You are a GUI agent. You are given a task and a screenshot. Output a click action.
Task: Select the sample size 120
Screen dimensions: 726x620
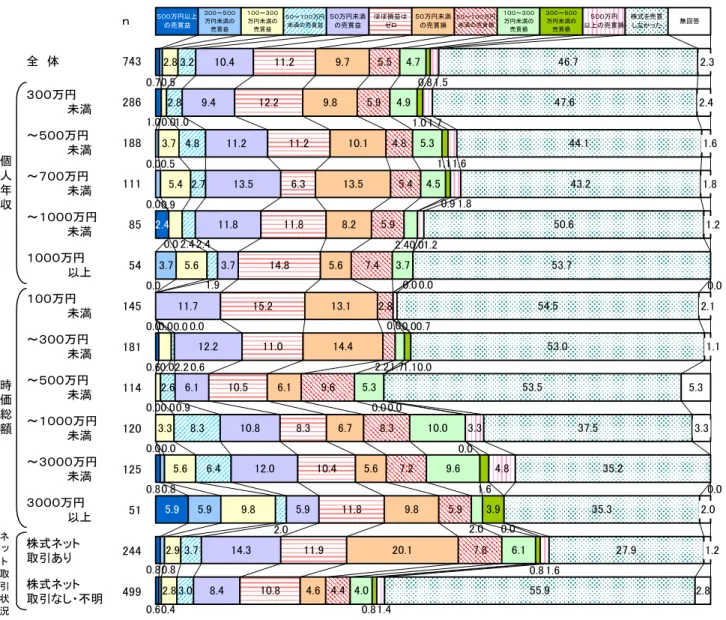coord(132,428)
